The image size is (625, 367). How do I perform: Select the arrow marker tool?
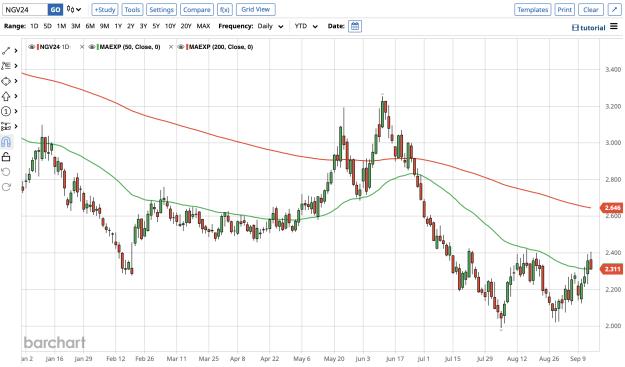6,96
